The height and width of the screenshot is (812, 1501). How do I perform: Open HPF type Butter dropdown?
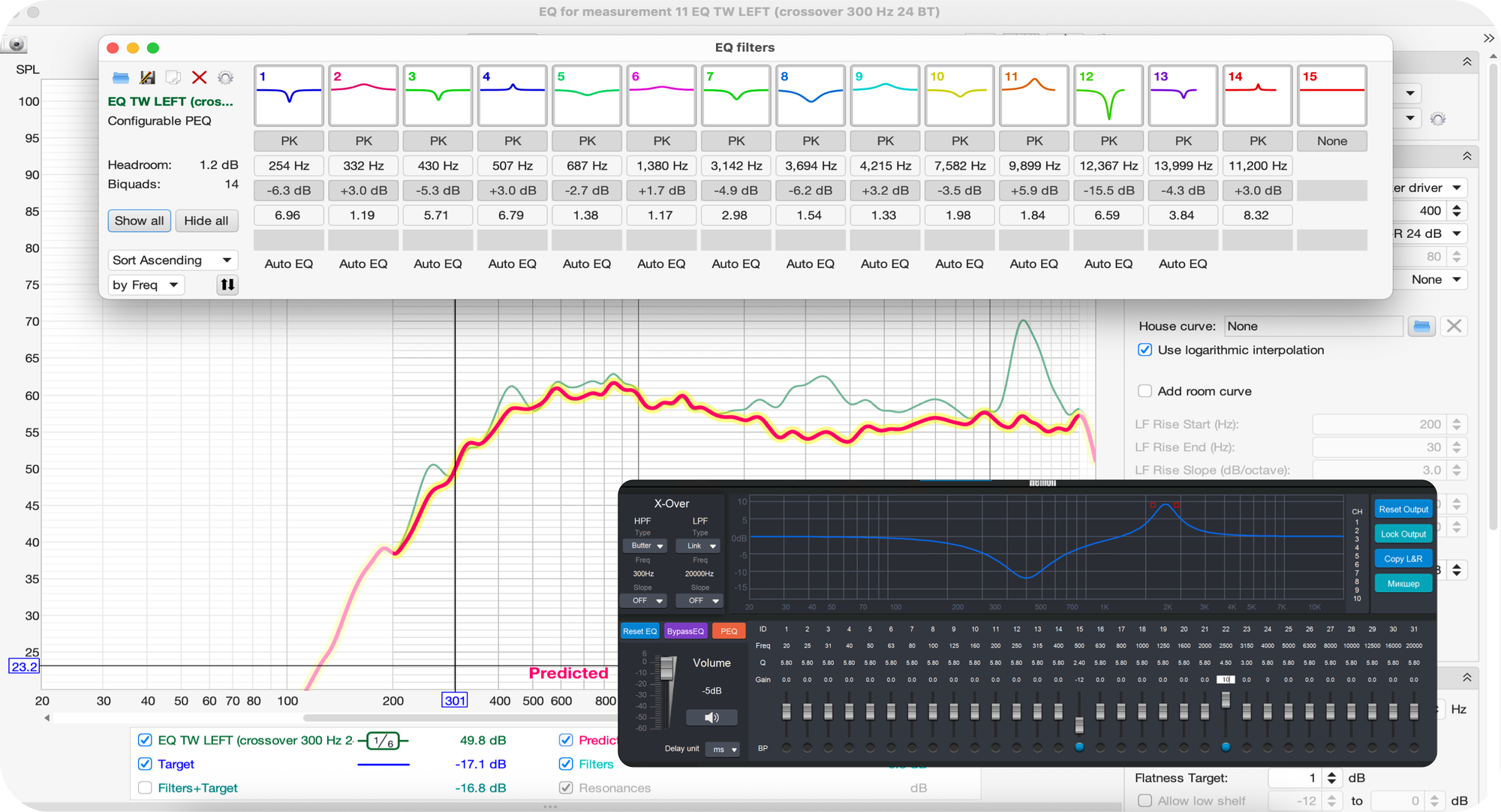point(645,546)
